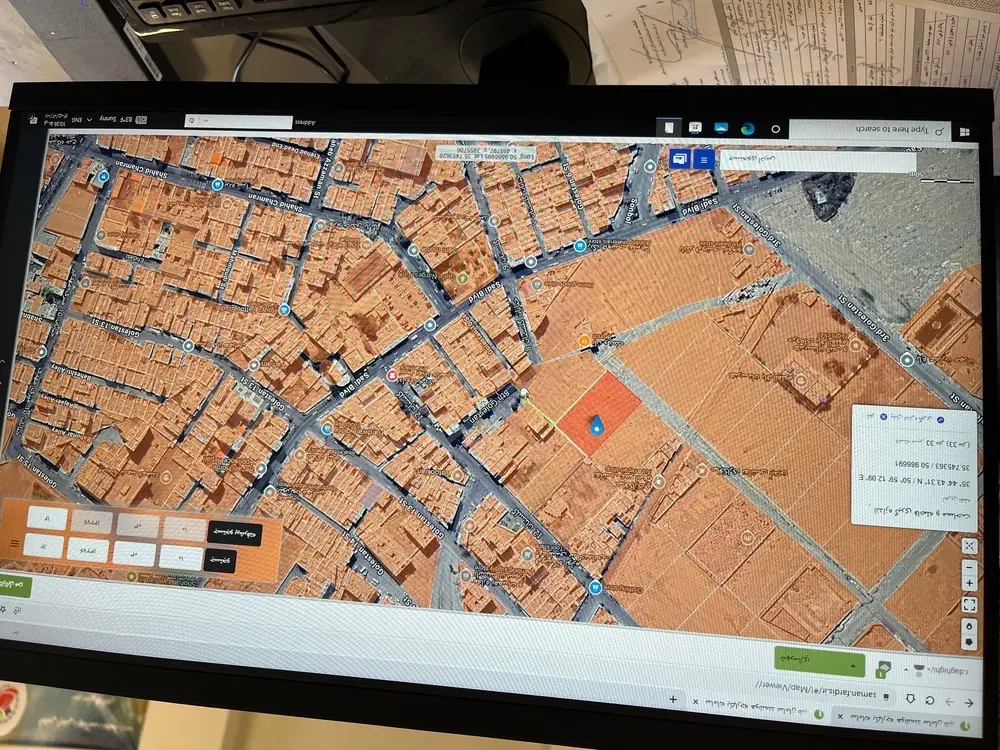The width and height of the screenshot is (1000, 750).
Task: Toggle the blue checkmark option in measurement popup
Action: [x=939, y=420]
